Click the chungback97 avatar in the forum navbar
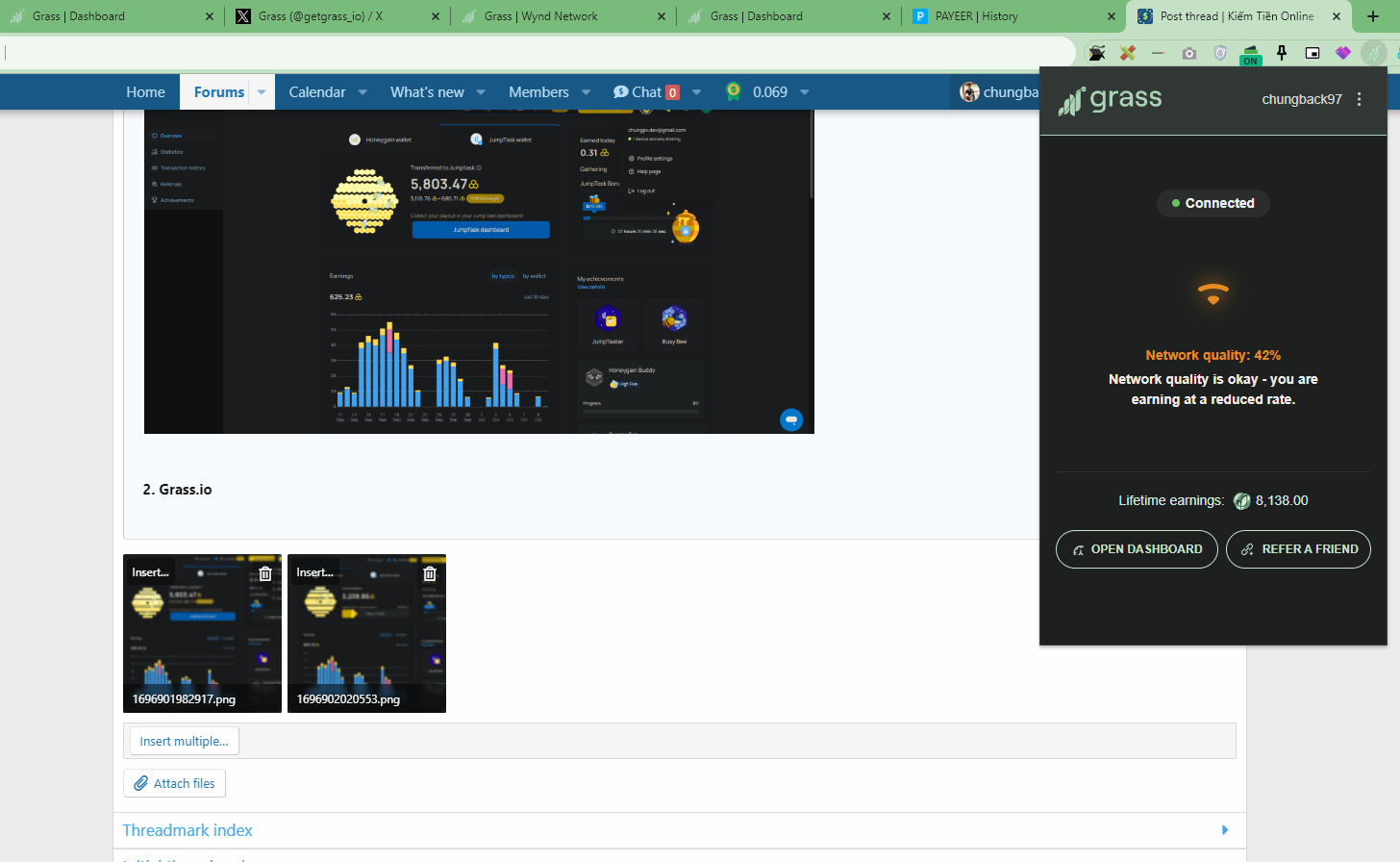Viewport: 1400px width, 862px height. (969, 91)
